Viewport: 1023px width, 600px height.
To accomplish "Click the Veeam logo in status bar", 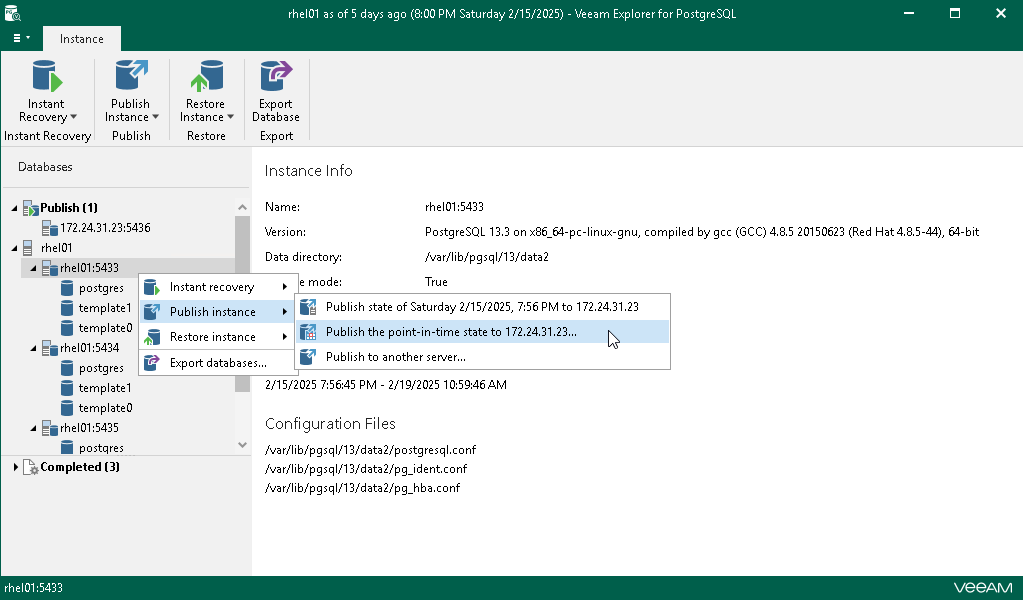I will [983, 588].
